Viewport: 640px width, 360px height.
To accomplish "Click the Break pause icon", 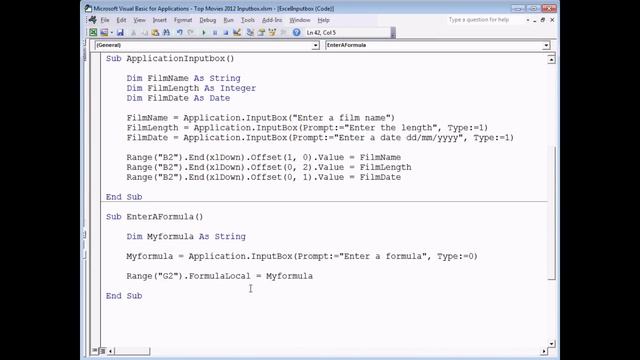I will point(215,33).
